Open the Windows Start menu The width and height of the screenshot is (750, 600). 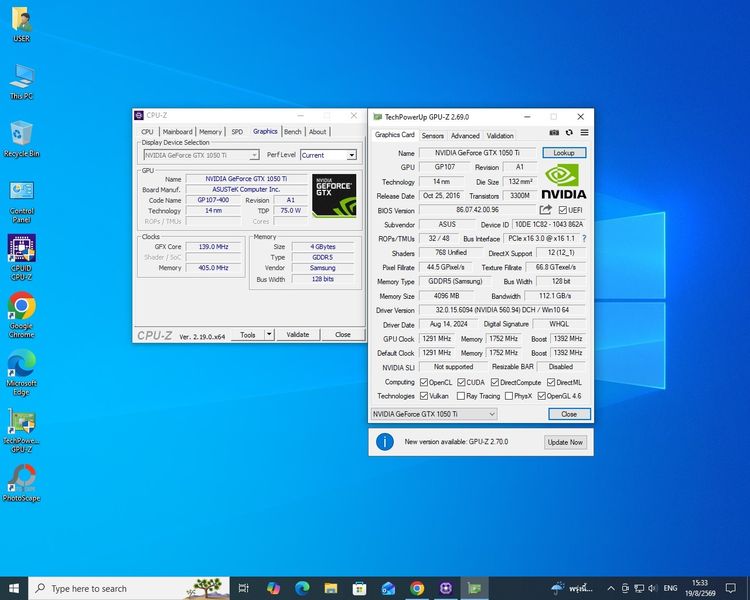pyautogui.click(x=14, y=588)
